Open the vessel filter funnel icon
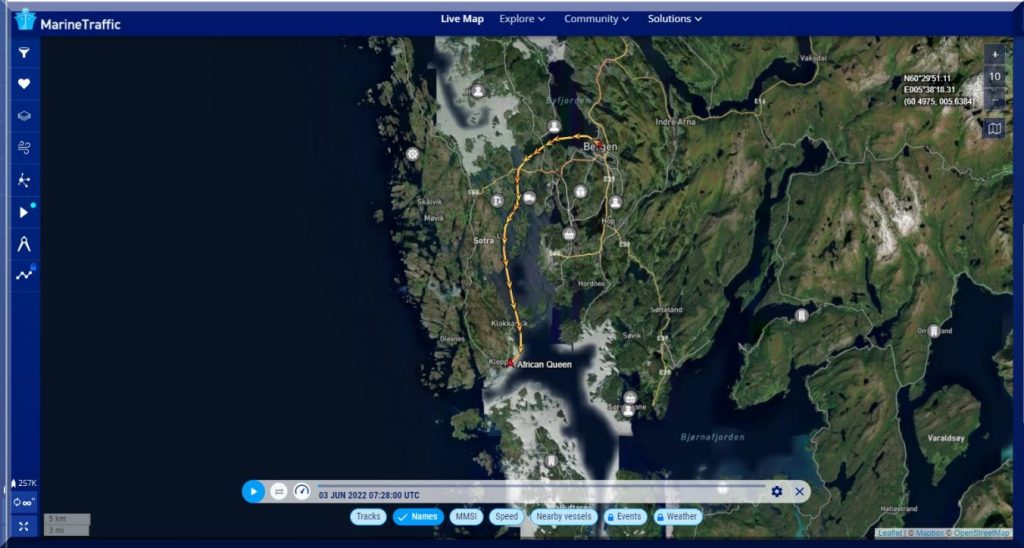Viewport: 1024px width, 548px height. click(x=25, y=53)
